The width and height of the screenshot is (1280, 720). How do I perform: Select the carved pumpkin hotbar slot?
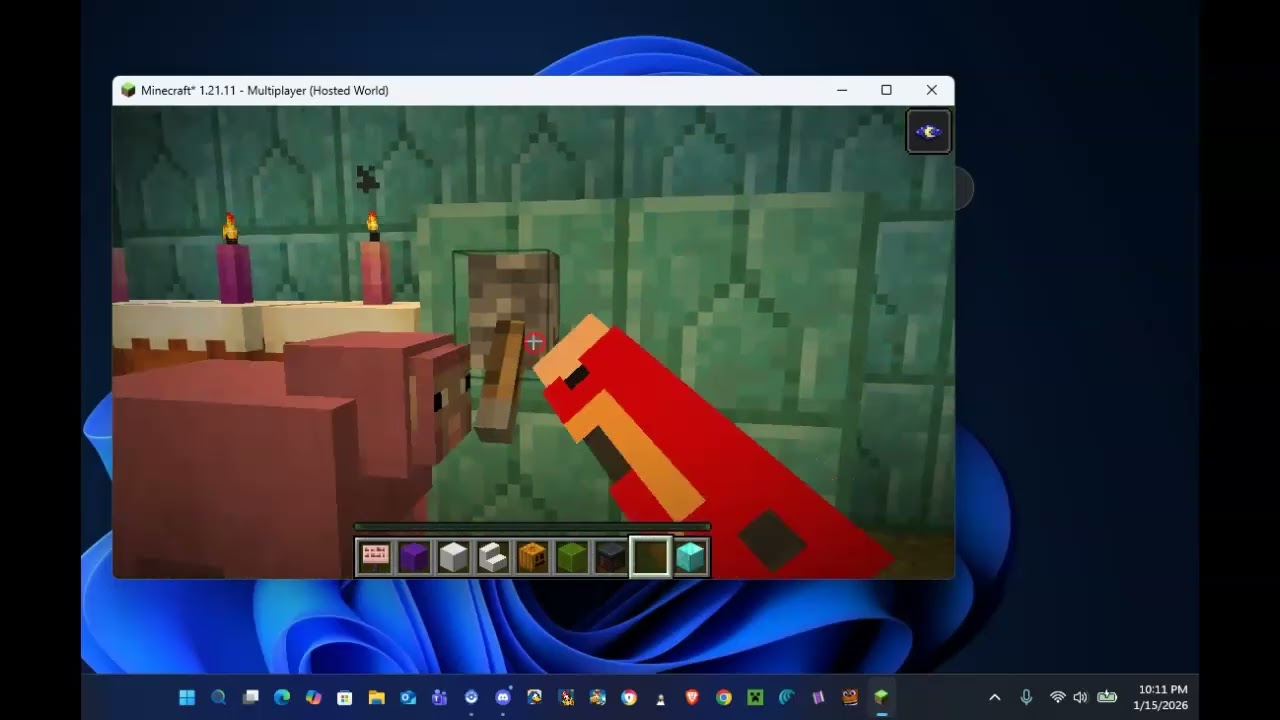(532, 557)
